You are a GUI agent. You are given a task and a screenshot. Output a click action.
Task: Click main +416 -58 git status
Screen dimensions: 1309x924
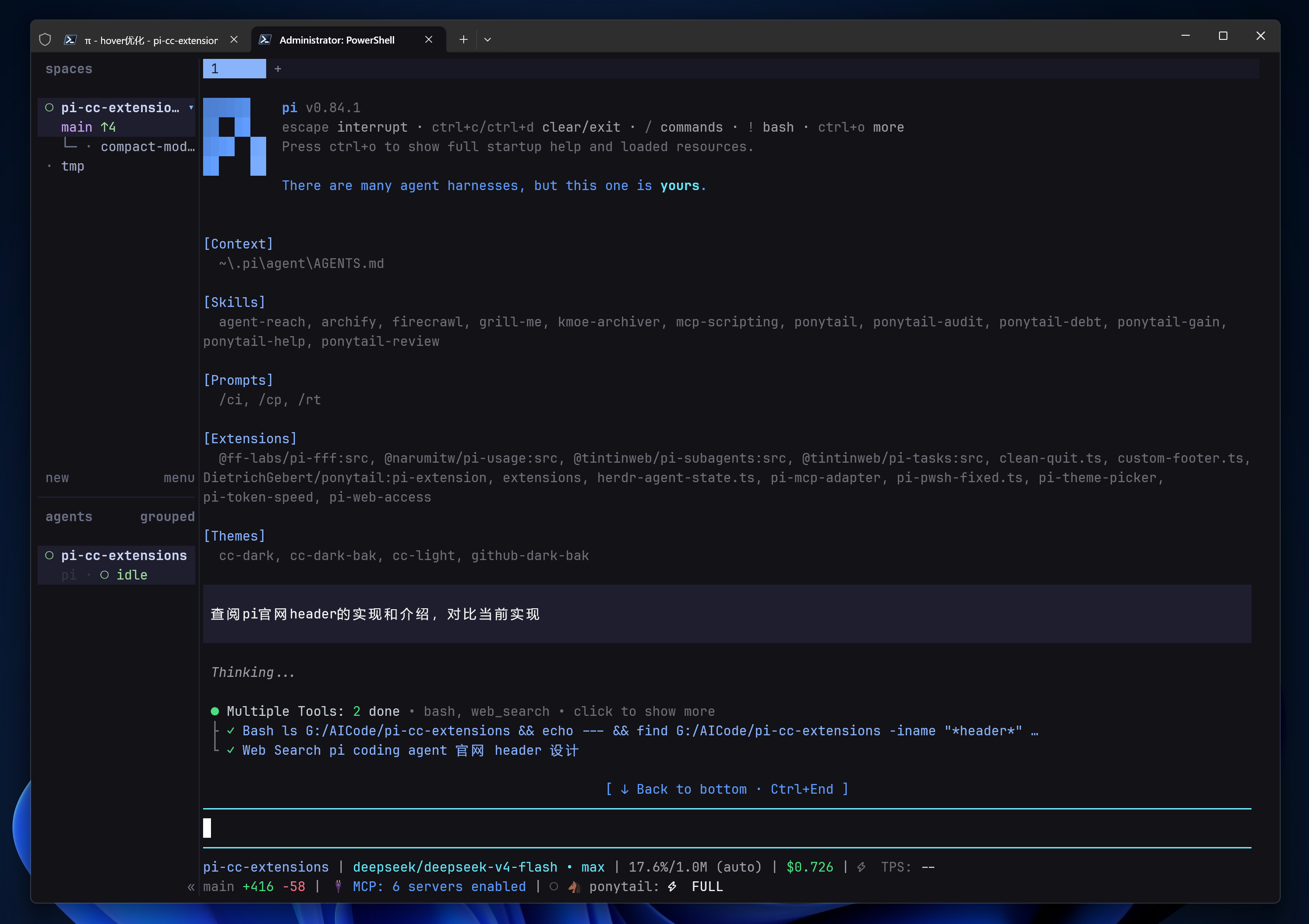coord(254,886)
